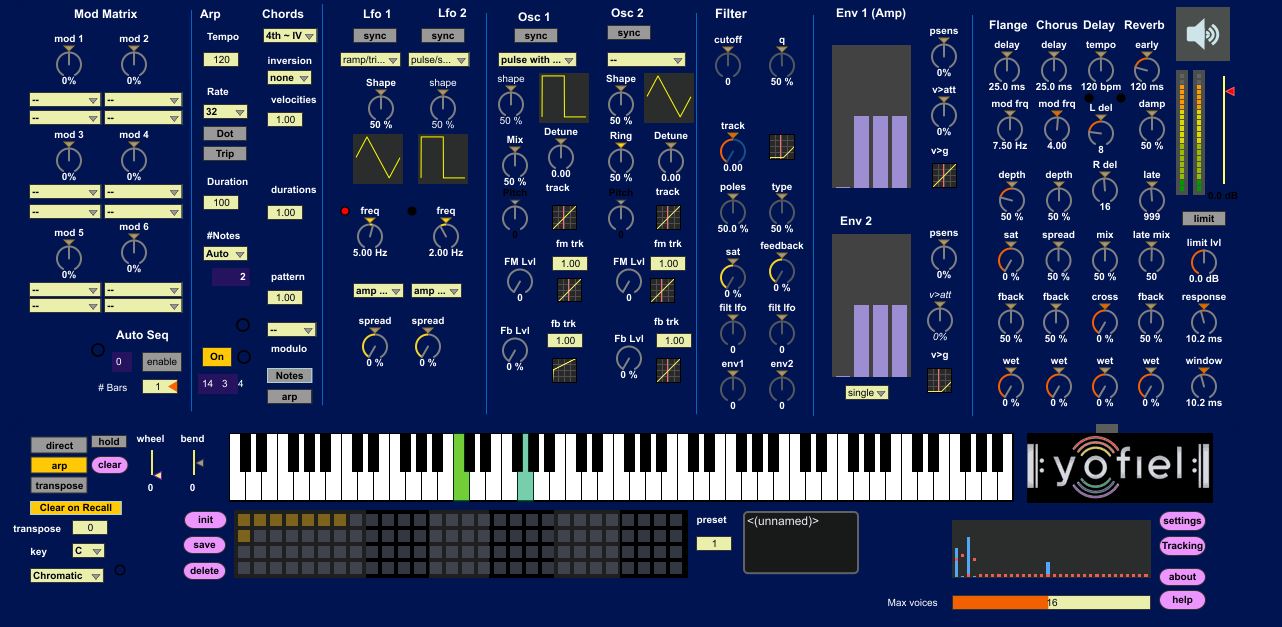
Task: Click the save preset button
Action: point(204,546)
